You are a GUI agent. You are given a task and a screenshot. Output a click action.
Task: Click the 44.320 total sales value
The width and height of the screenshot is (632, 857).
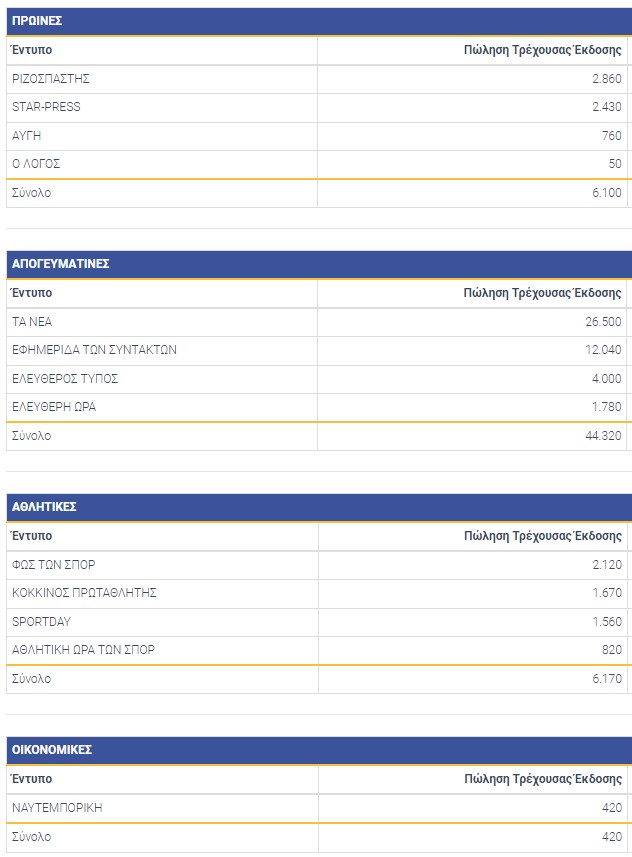603,436
